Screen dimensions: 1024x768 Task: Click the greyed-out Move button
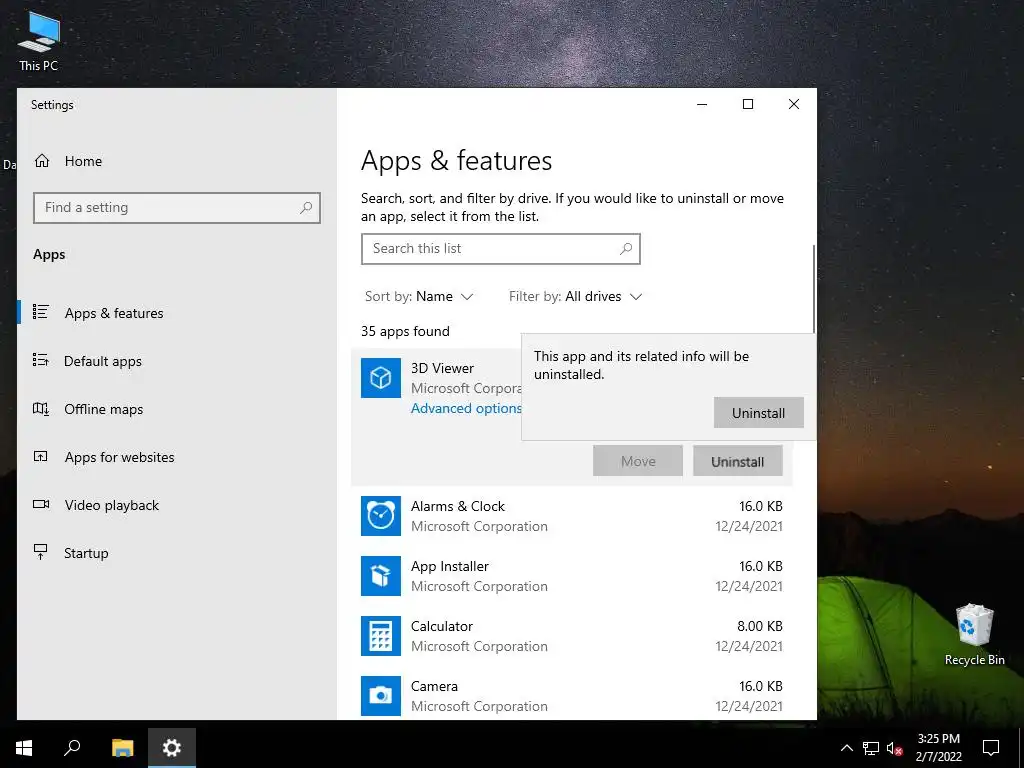tap(637, 461)
